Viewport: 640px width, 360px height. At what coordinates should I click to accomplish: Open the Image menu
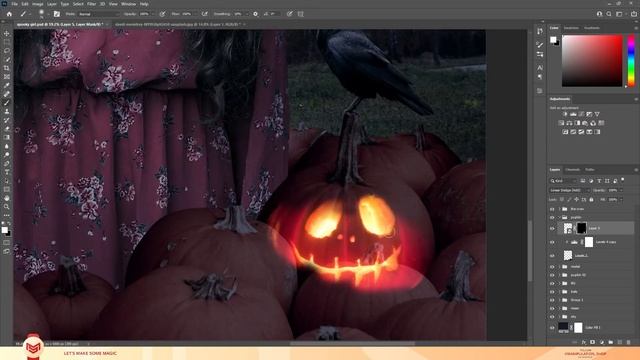click(38, 4)
